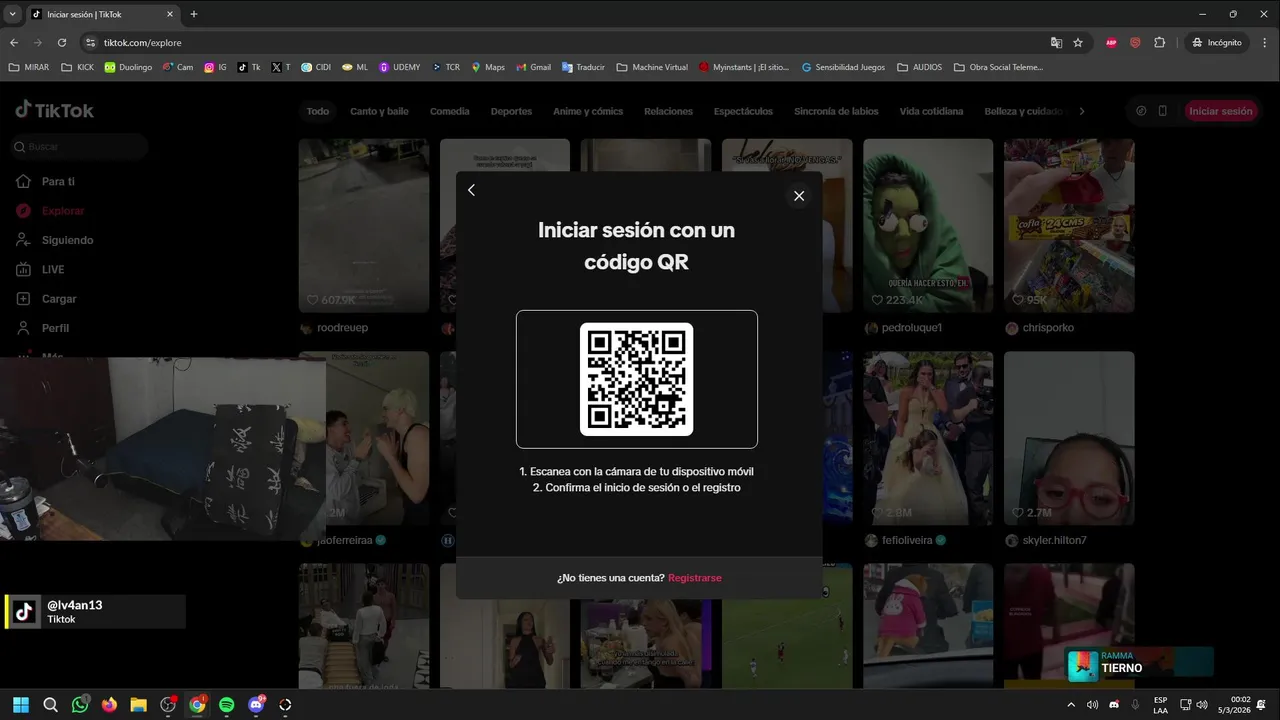
Task: Open Perfil in the sidebar
Action: point(55,328)
